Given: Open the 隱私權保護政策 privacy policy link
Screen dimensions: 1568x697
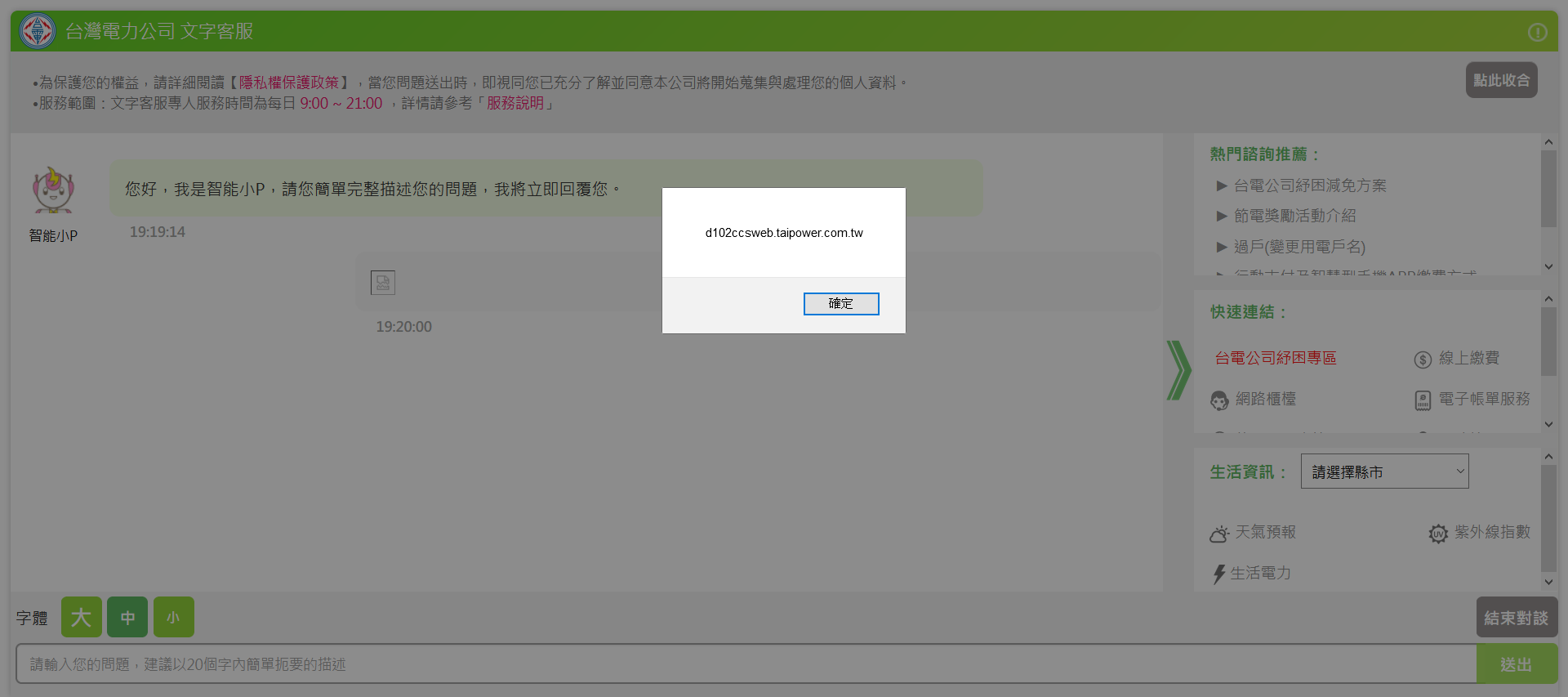Looking at the screenshot, I should tap(288, 83).
